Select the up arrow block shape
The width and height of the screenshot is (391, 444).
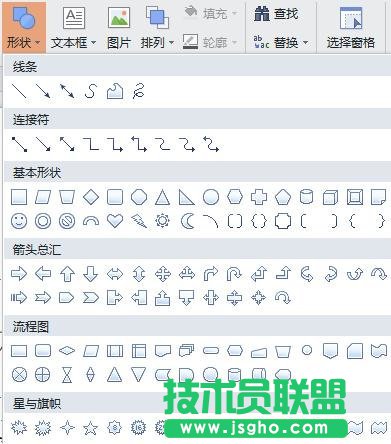click(67, 274)
